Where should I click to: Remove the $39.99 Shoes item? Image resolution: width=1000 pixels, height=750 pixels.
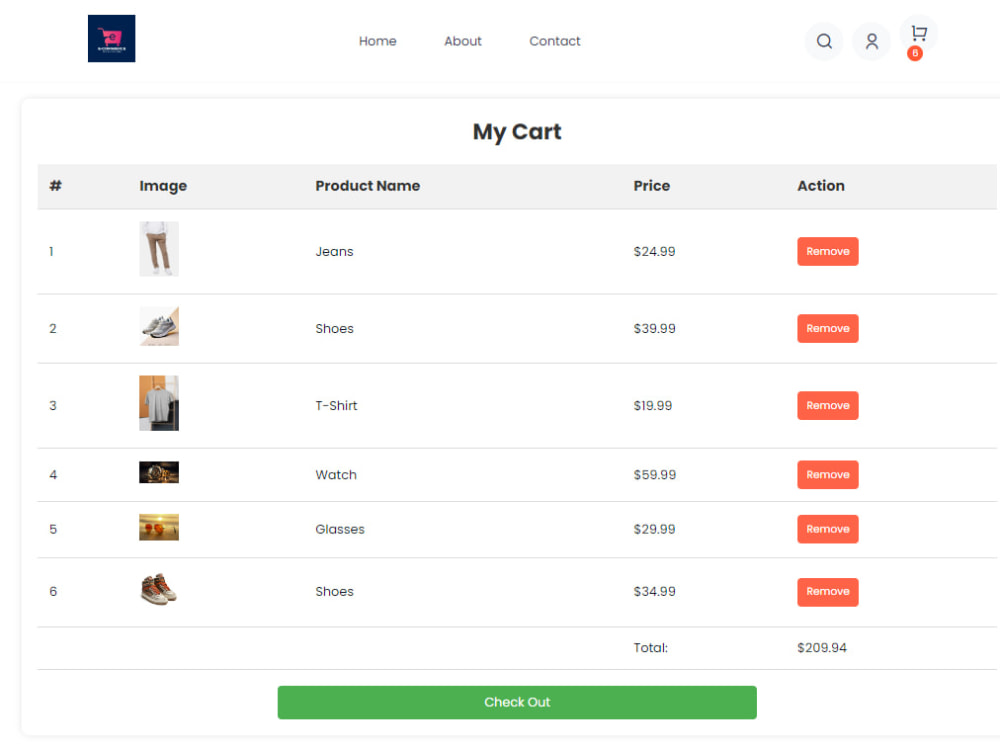(x=827, y=328)
